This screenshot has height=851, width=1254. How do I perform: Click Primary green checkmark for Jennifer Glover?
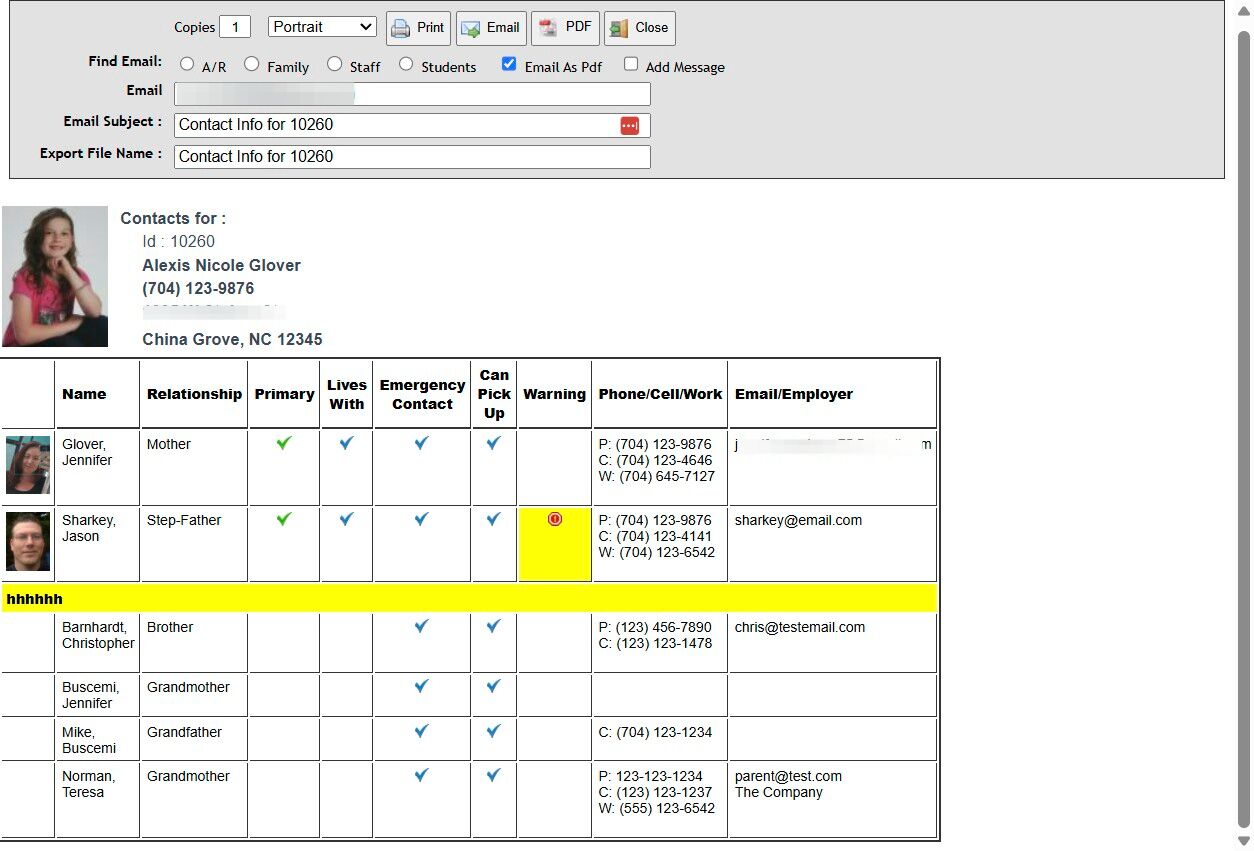pos(284,443)
